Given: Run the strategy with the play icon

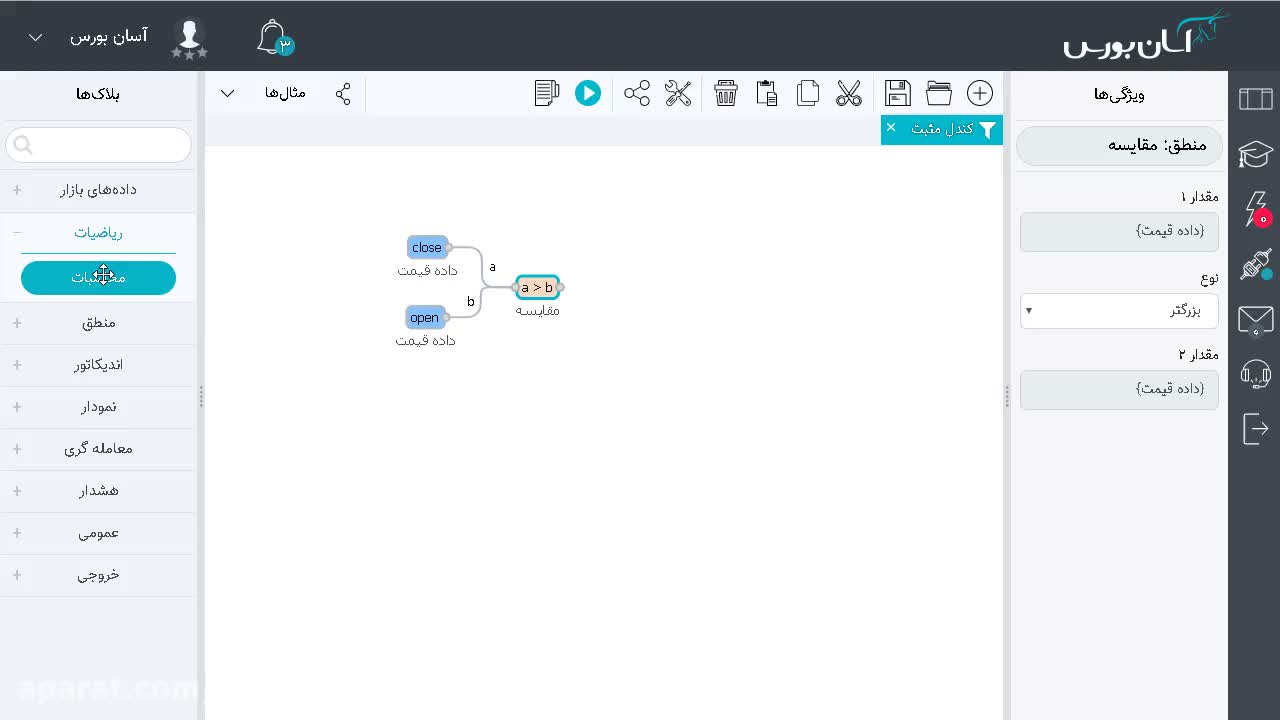Looking at the screenshot, I should click(x=588, y=93).
